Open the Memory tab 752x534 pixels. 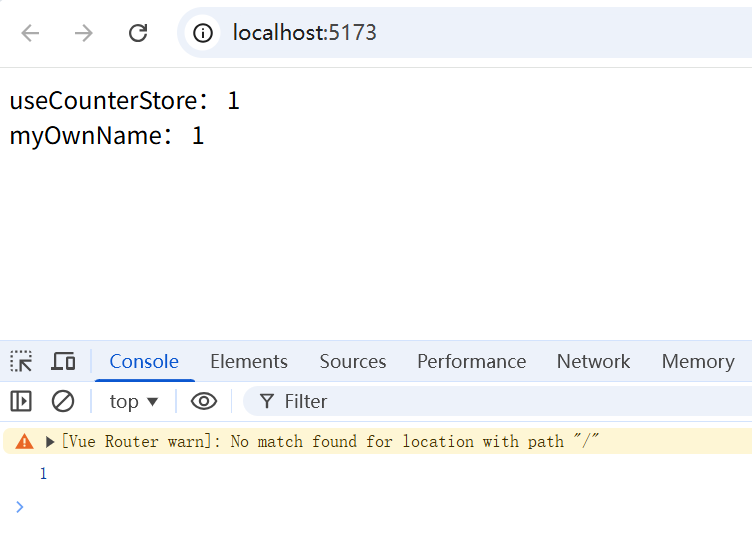(698, 361)
